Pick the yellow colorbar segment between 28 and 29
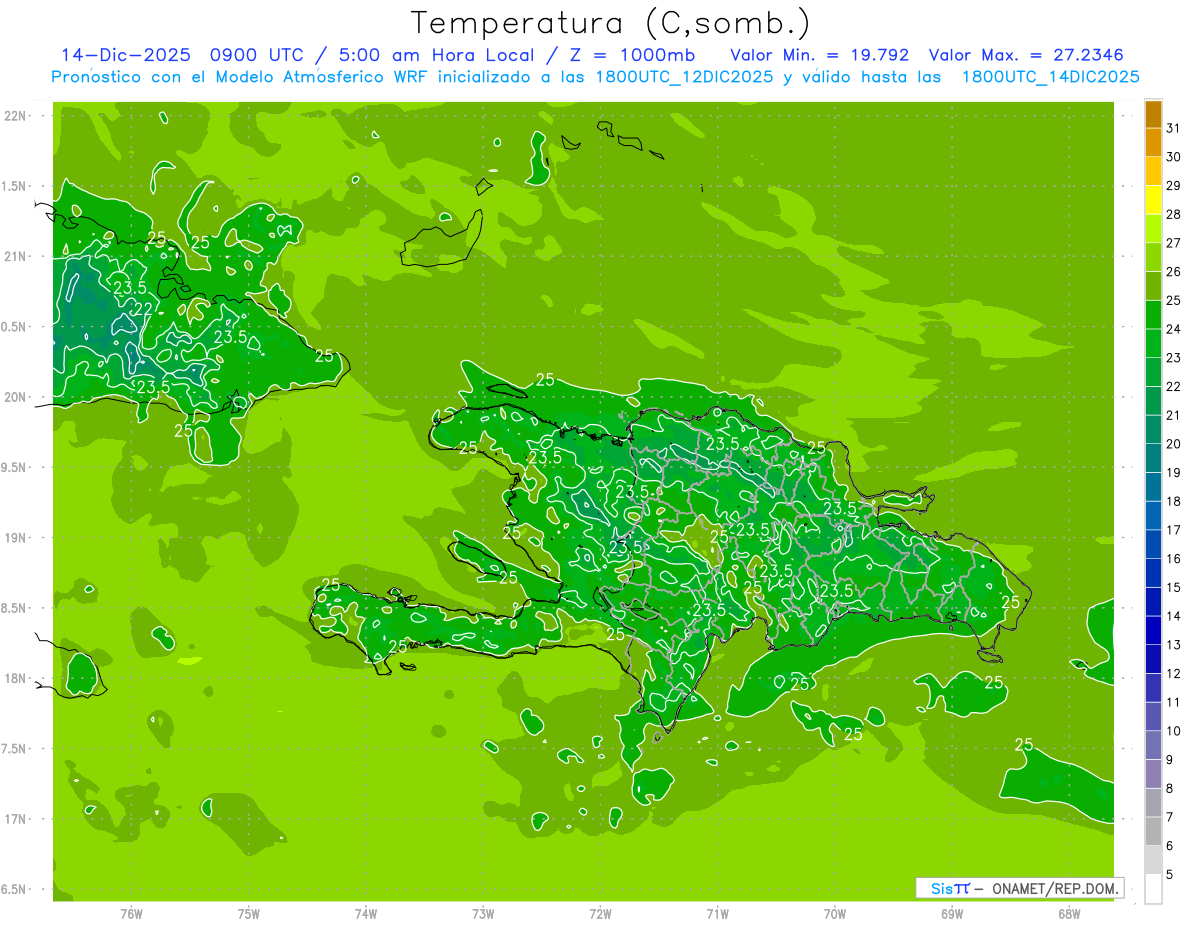Viewport: 1200px width, 927px height. (x=1153, y=200)
